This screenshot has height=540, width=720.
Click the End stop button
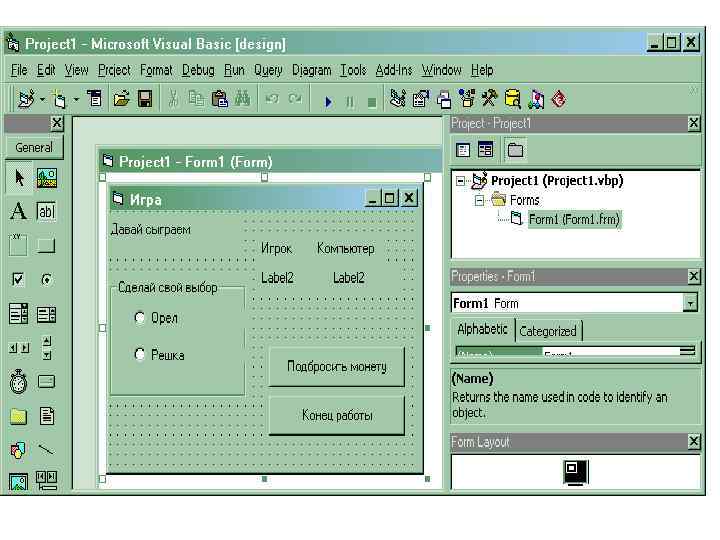pyautogui.click(x=372, y=101)
